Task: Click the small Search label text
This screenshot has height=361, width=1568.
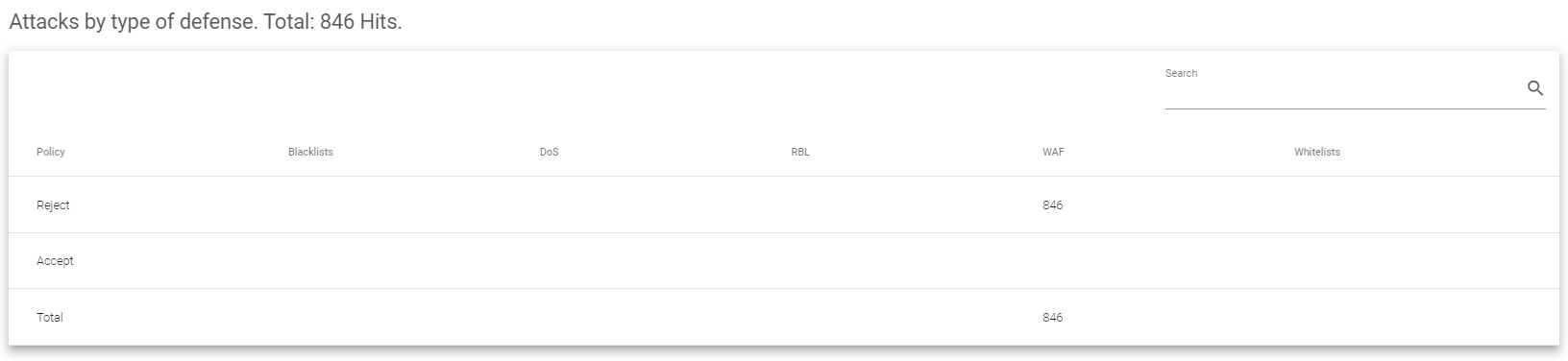Action: pyautogui.click(x=1181, y=73)
